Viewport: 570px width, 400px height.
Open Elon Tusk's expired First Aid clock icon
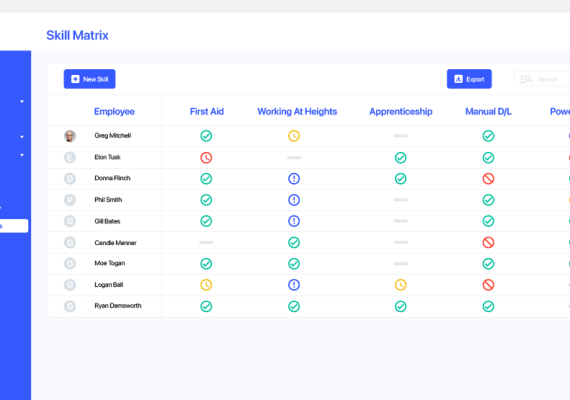[206, 157]
